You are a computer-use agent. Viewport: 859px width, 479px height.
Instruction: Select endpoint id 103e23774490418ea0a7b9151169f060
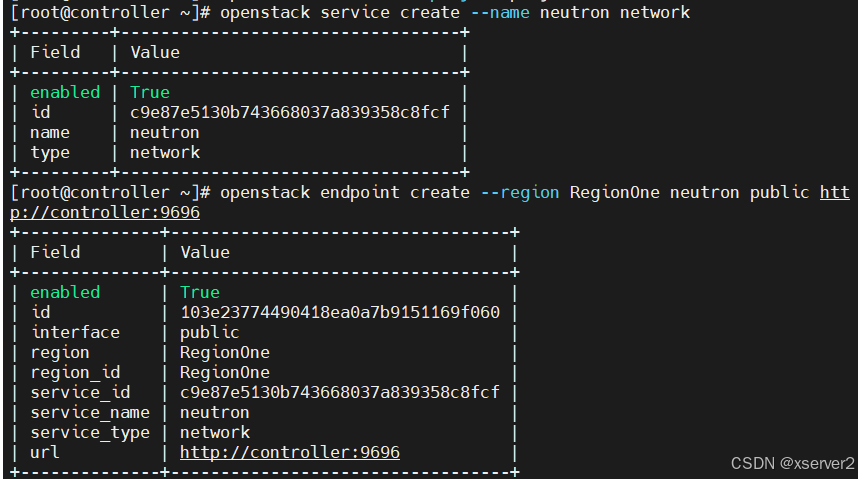coord(340,312)
